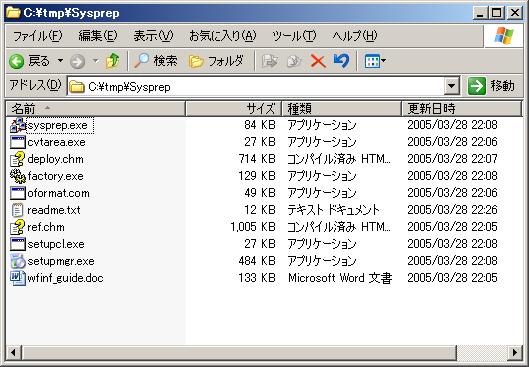This screenshot has width=529, height=367.
Task: Click the horizontal scrollbar thumb
Action: [x=239, y=353]
